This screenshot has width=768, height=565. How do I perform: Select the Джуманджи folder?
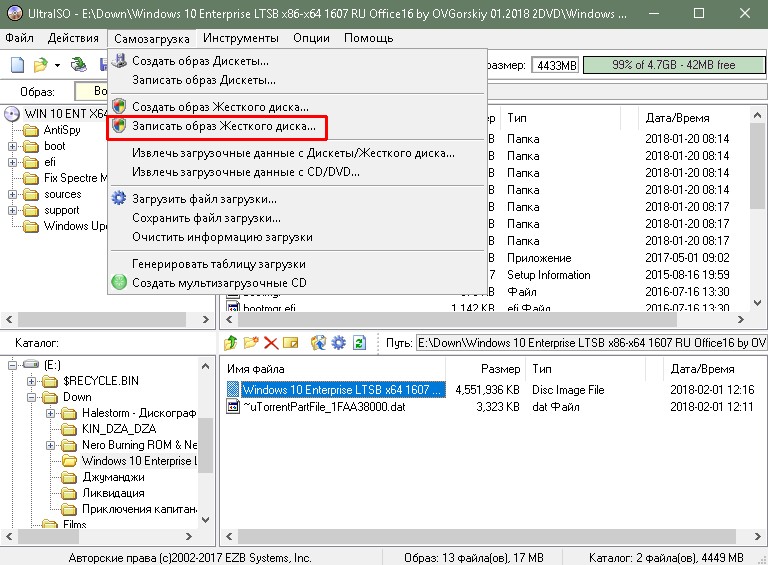coord(113,477)
